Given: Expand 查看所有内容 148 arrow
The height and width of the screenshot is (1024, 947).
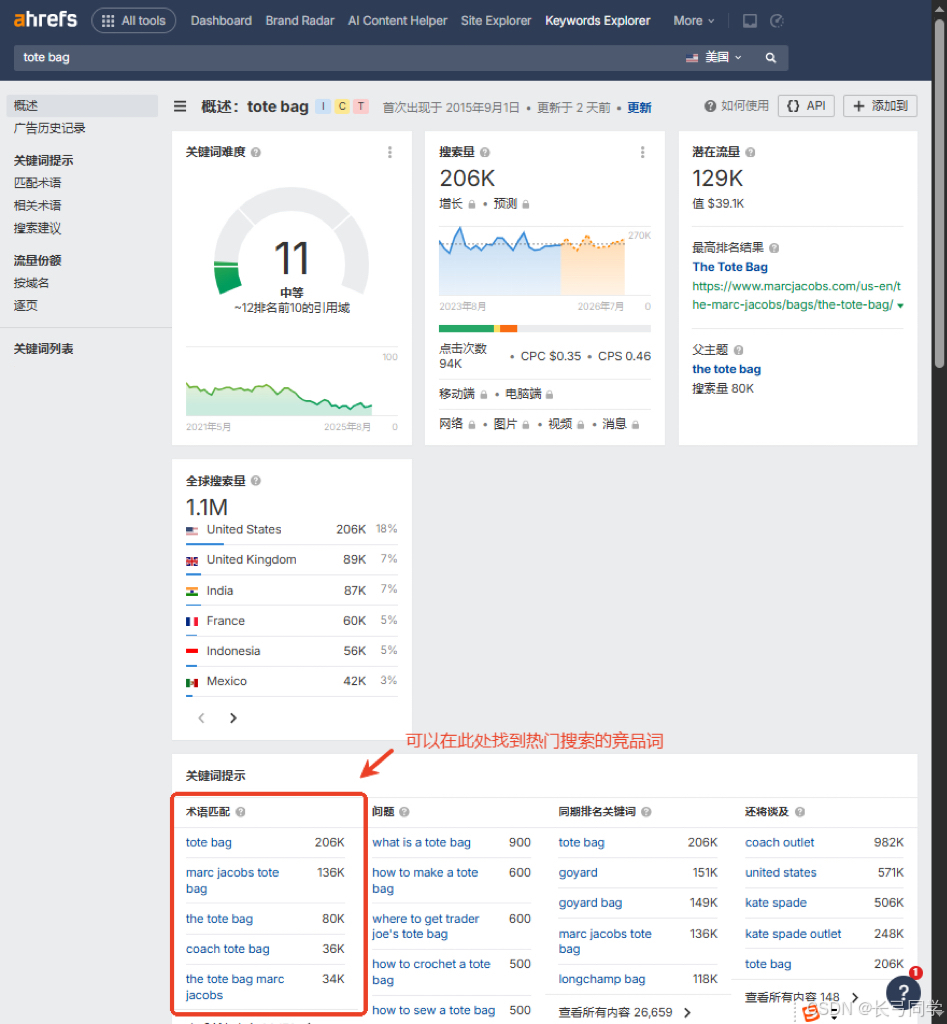Looking at the screenshot, I should 855,997.
